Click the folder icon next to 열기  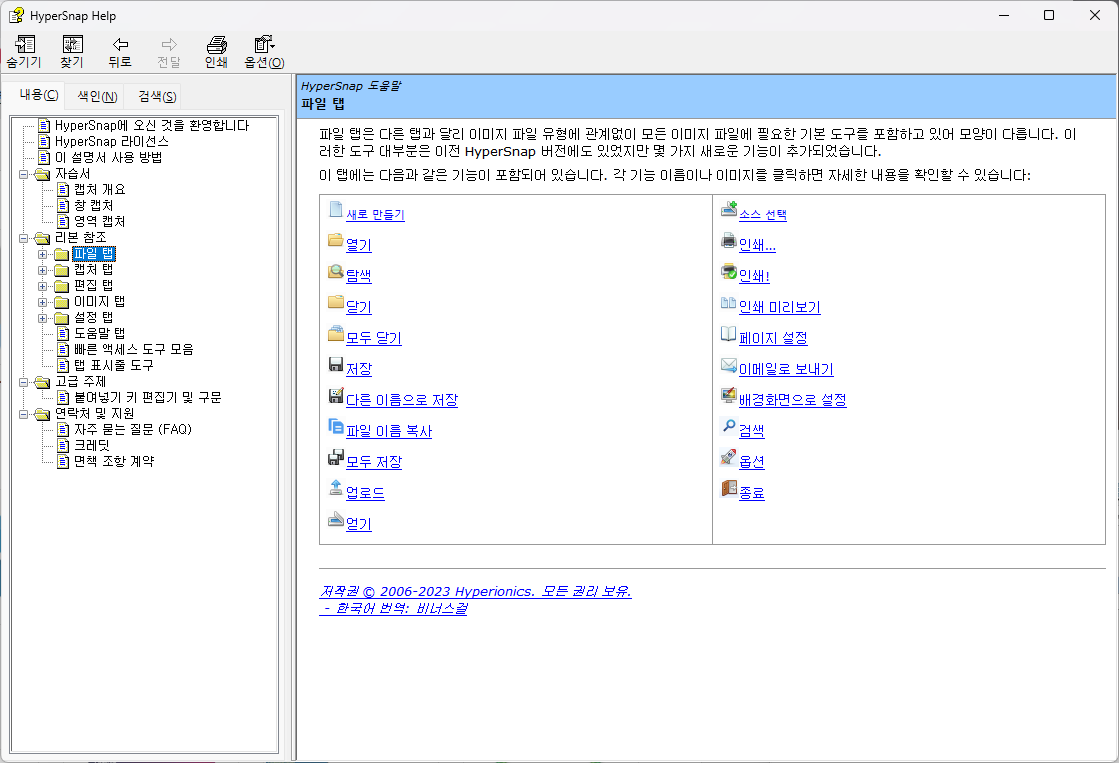tap(336, 240)
